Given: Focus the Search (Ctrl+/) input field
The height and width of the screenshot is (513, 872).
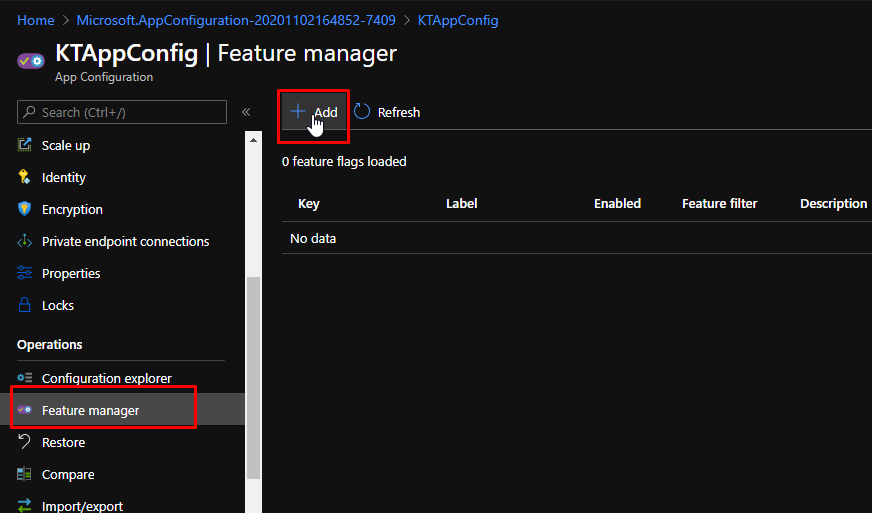Looking at the screenshot, I should pyautogui.click(x=122, y=112).
